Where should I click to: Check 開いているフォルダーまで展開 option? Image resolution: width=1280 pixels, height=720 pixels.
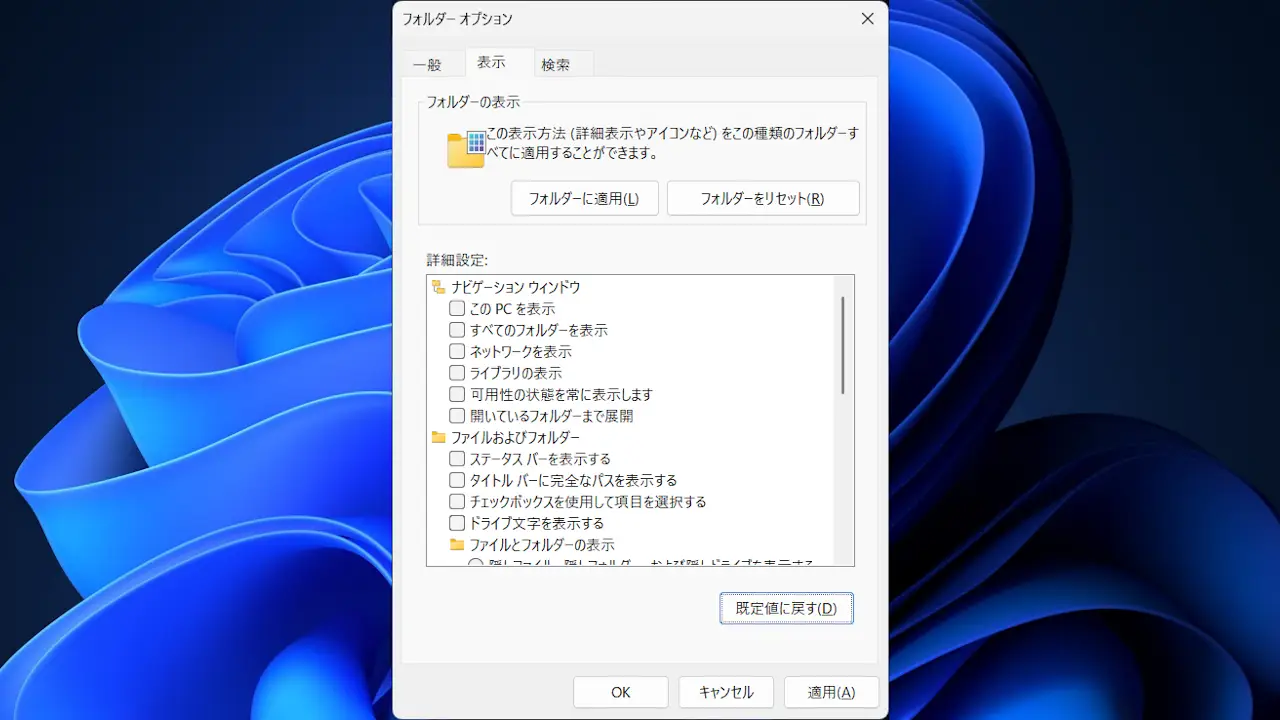click(457, 416)
